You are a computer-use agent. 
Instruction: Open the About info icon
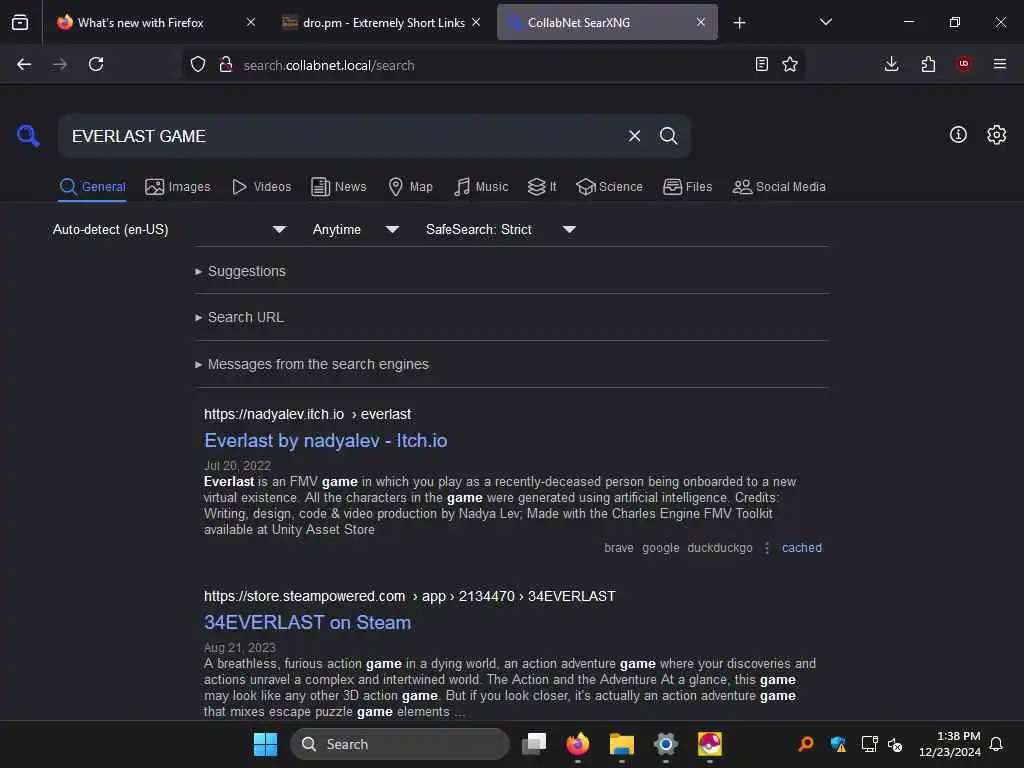click(x=957, y=135)
